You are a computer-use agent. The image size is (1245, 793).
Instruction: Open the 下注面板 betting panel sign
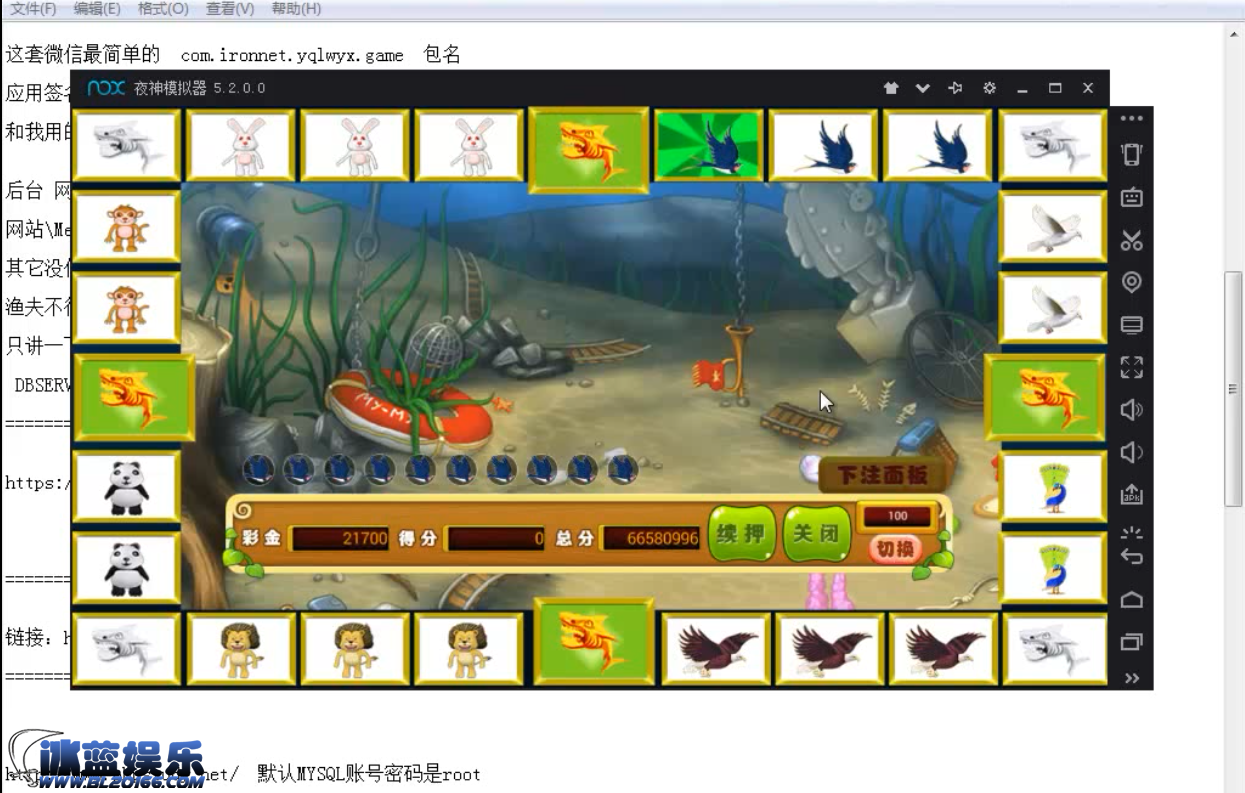(882, 475)
